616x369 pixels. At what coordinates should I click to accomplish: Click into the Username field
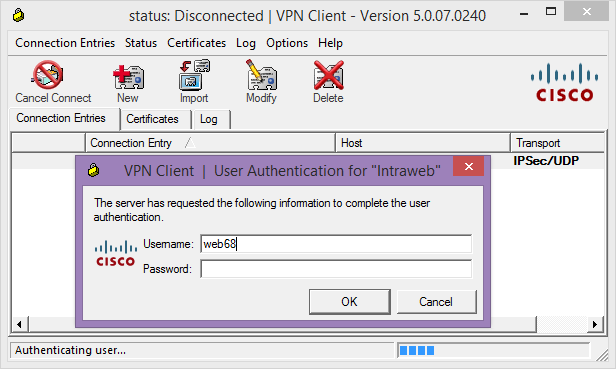tap(336, 244)
